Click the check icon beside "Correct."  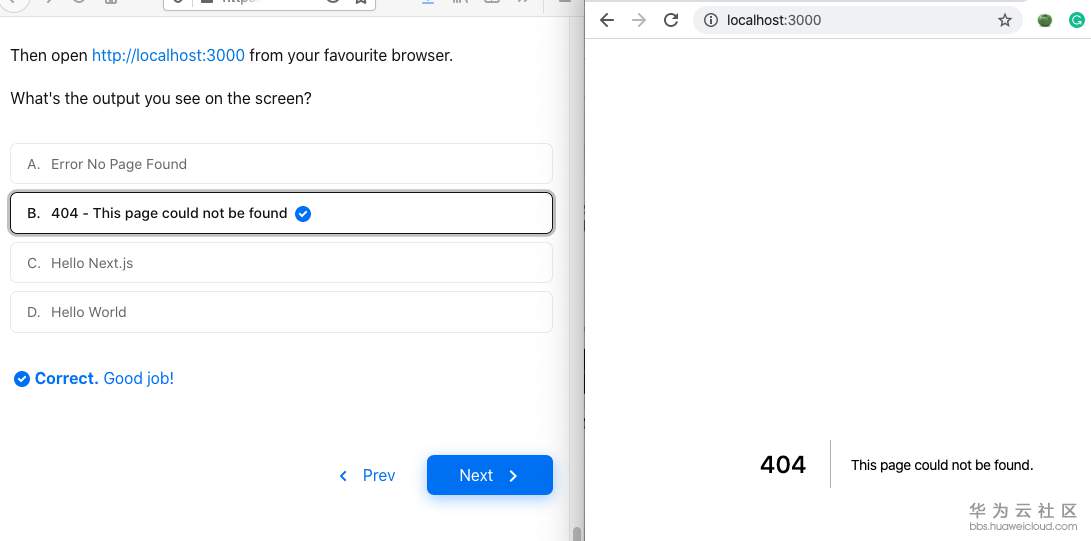(22, 379)
